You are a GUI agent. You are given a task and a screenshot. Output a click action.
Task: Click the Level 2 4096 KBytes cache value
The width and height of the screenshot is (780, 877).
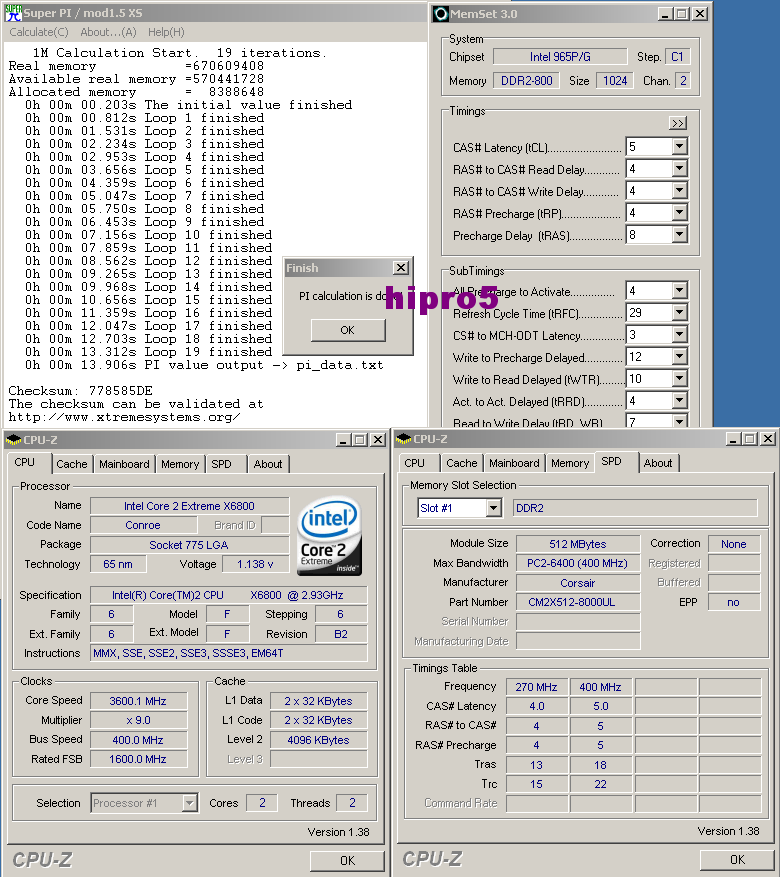(x=318, y=740)
